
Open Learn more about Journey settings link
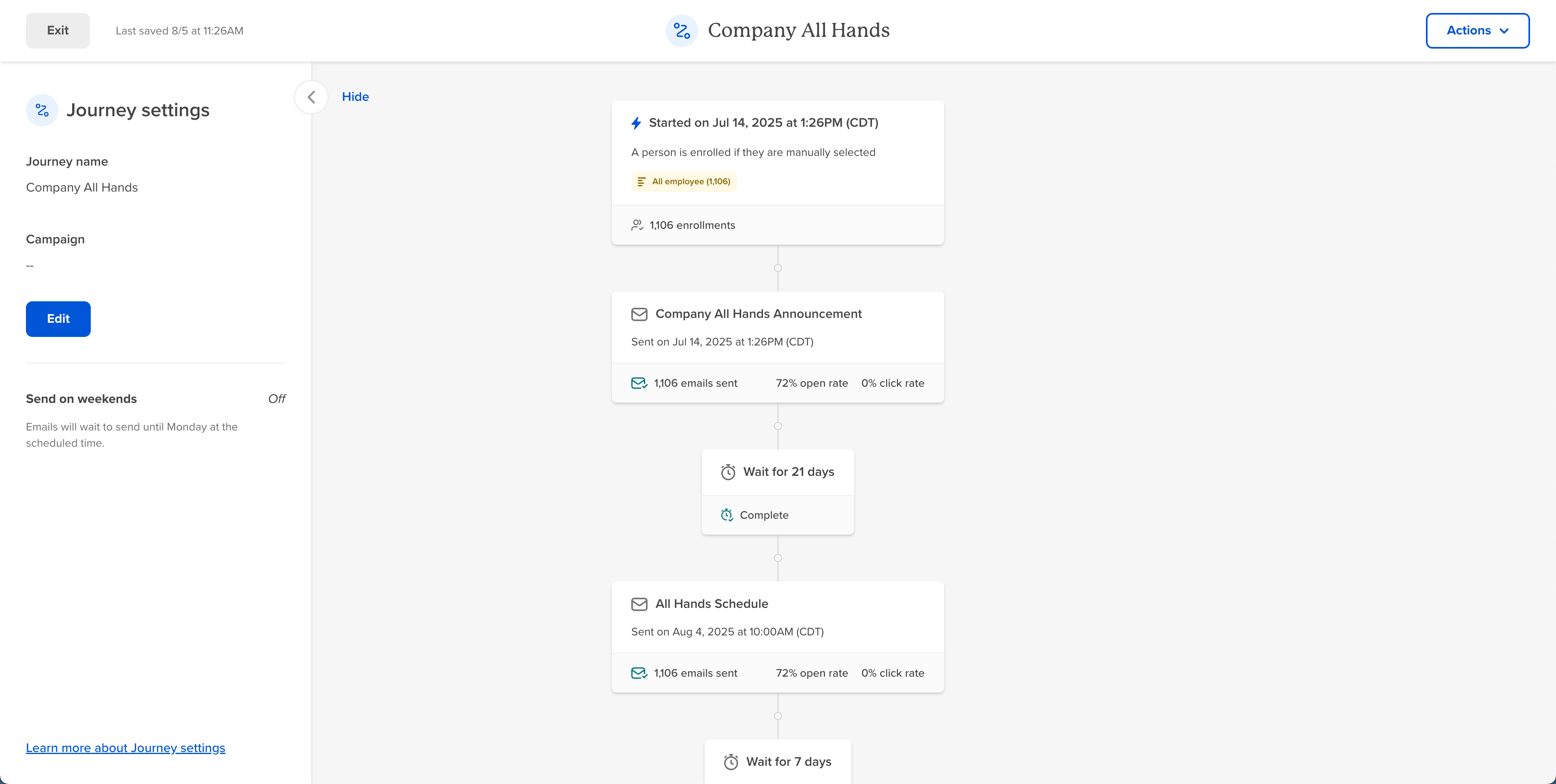coord(126,748)
